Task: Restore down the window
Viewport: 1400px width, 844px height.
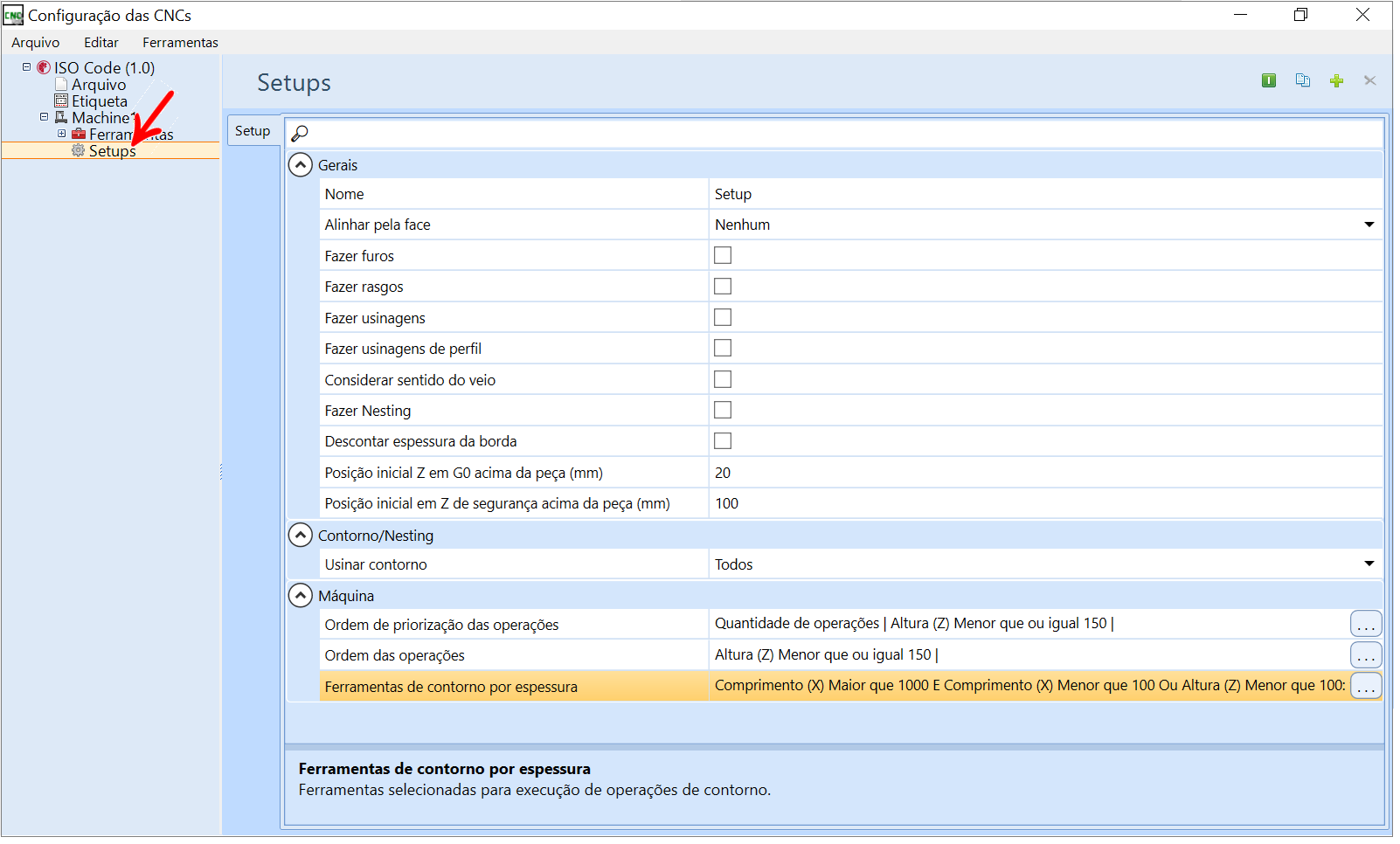Action: point(1300,15)
